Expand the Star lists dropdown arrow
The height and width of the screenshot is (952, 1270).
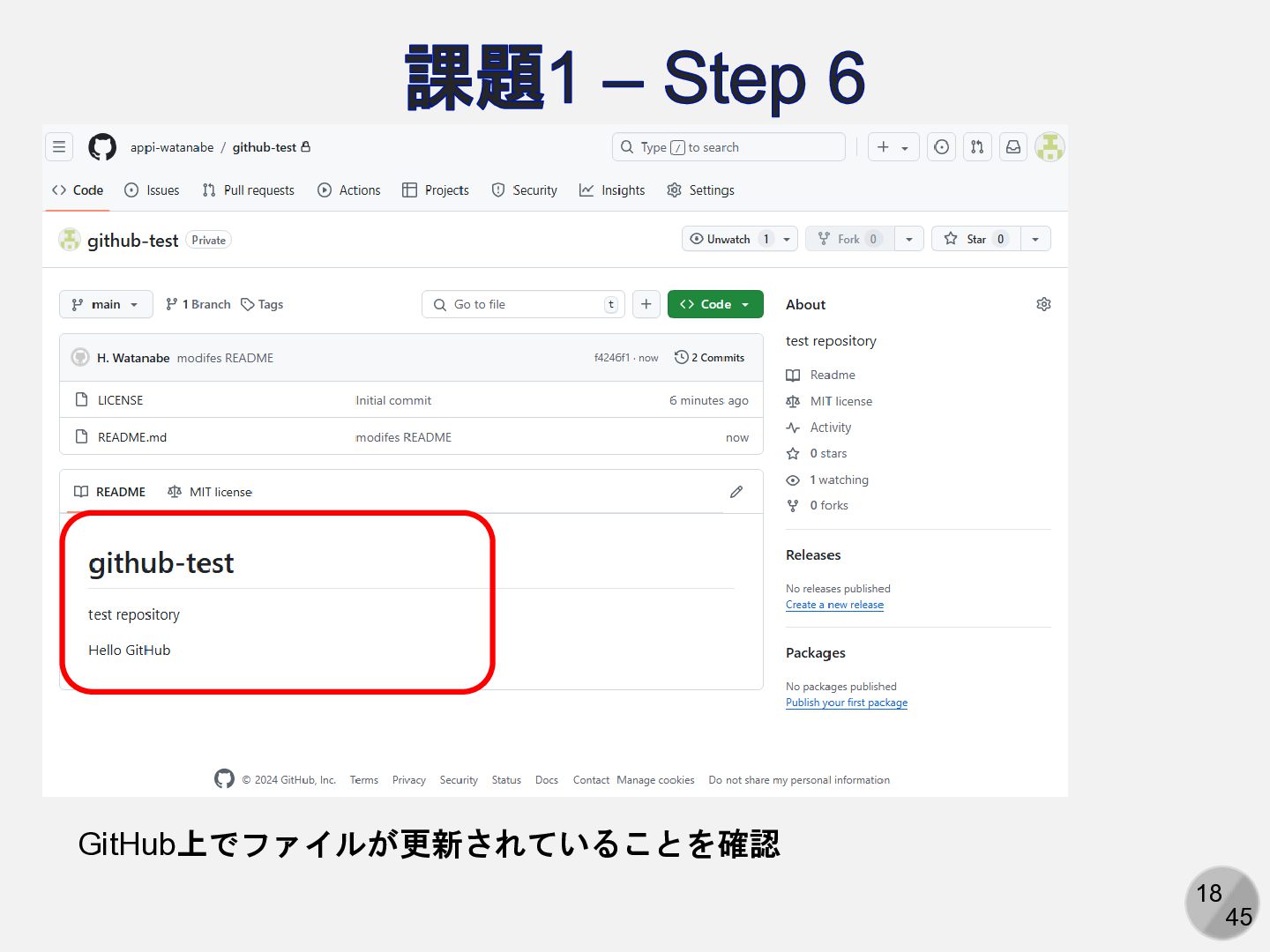tap(1036, 239)
